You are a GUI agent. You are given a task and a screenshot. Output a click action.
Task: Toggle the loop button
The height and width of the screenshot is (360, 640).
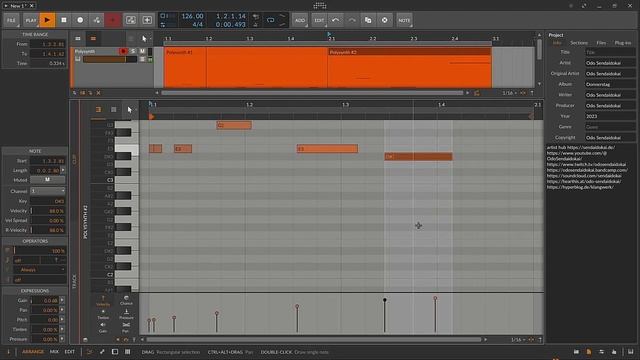(x=270, y=20)
